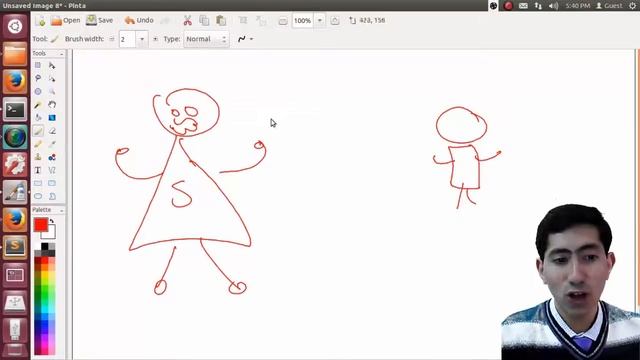Select the Color Picker eyedropper tool

pyautogui.click(x=52, y=144)
